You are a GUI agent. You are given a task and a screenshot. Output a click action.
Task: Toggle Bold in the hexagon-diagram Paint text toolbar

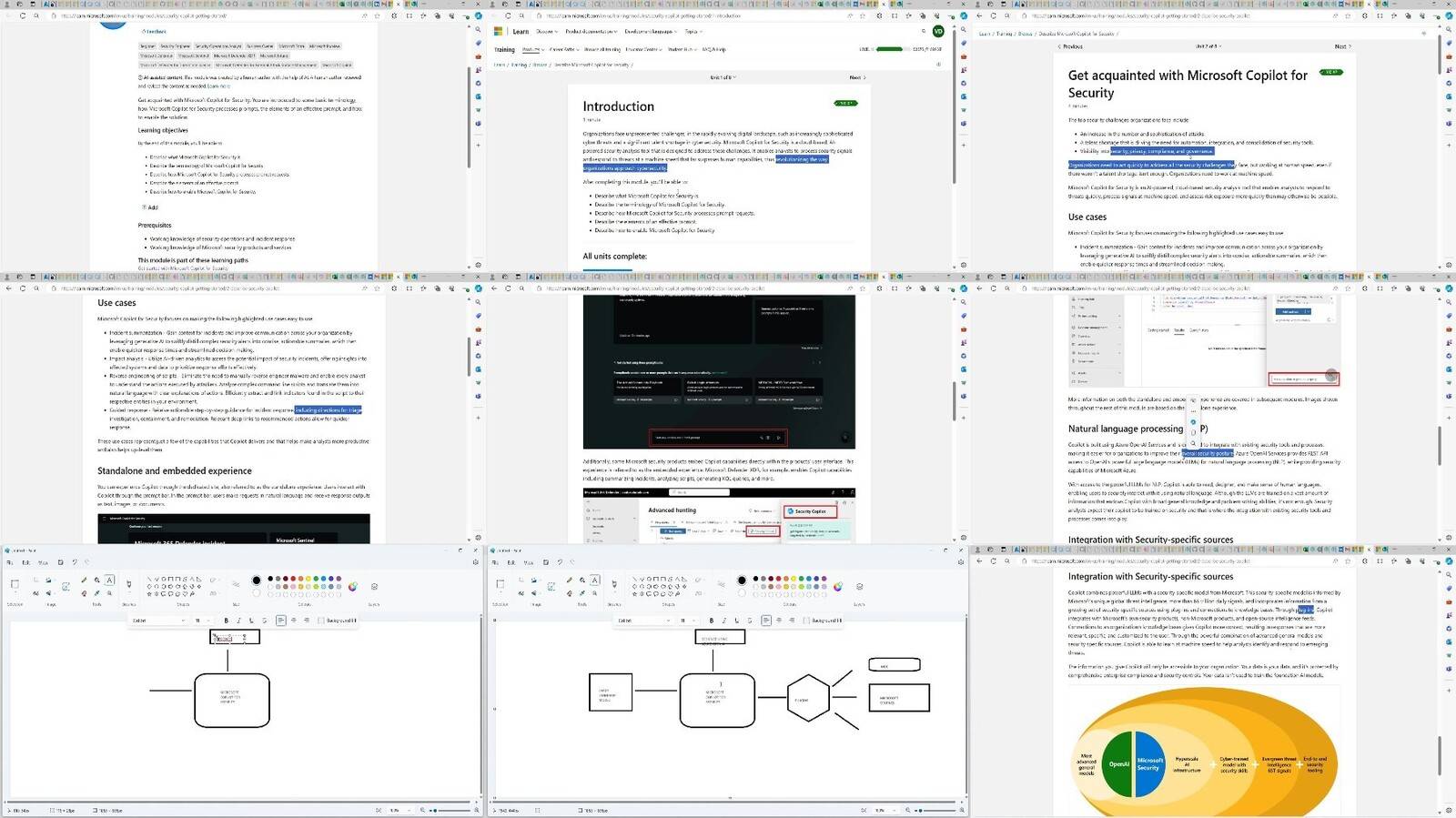712,621
